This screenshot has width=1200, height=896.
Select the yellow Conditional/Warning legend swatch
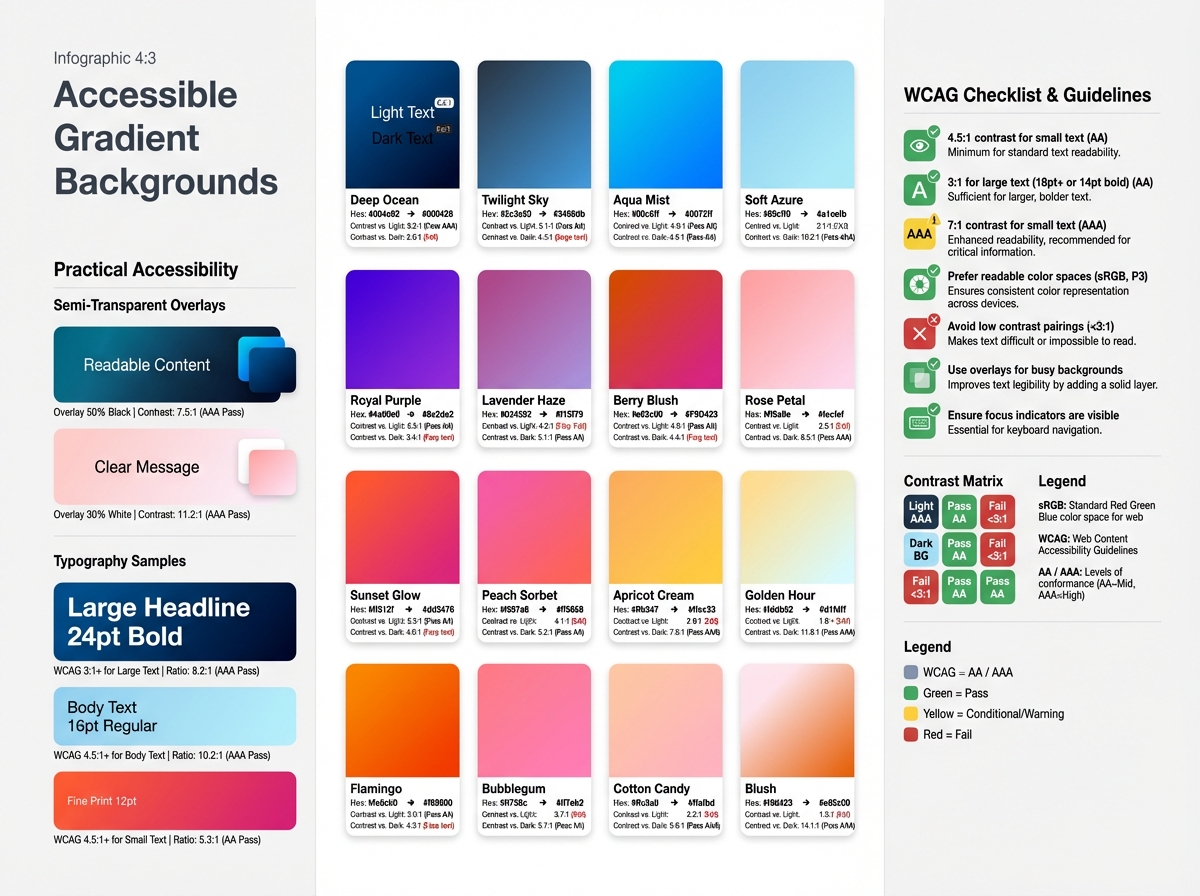tap(910, 714)
